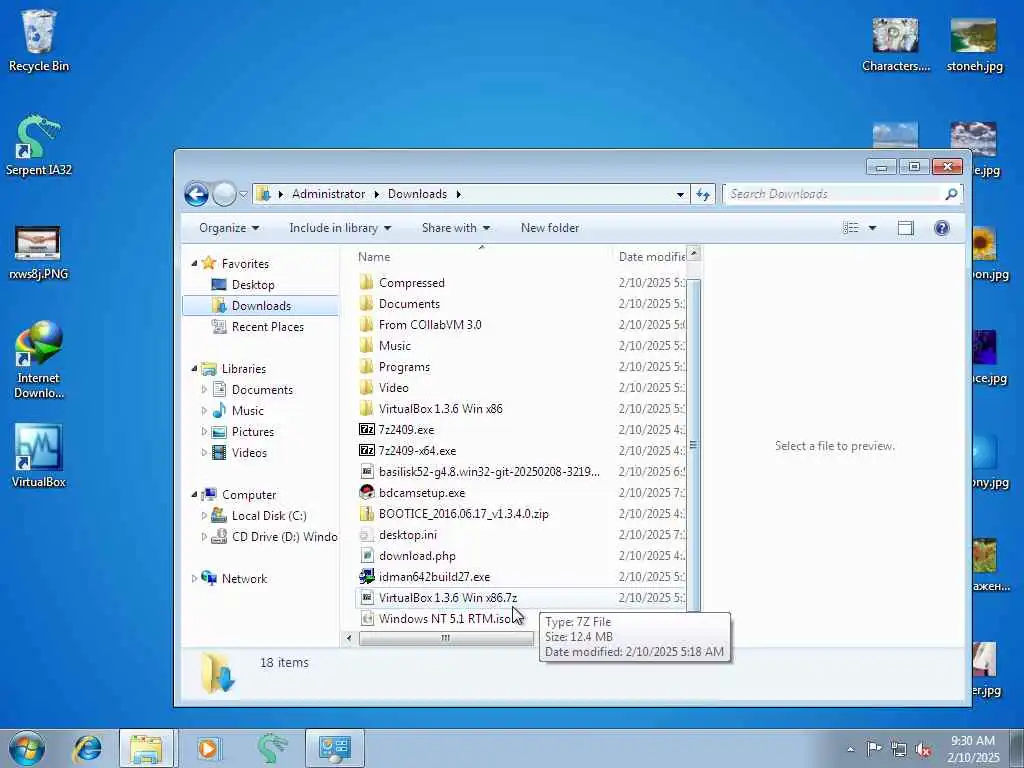The width and height of the screenshot is (1024, 768).
Task: Select the rxws8j.PNG desktop file
Action: (39, 251)
